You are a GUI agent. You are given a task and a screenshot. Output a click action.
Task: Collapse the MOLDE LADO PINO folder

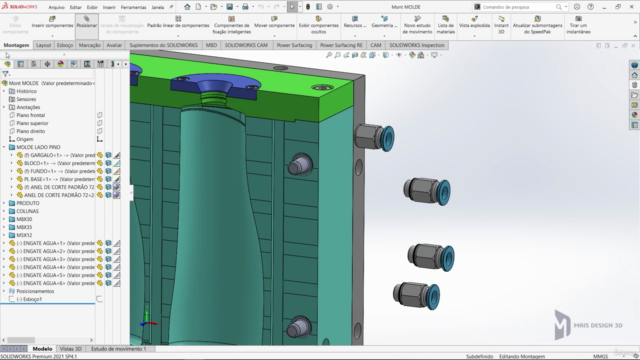(x=4, y=147)
